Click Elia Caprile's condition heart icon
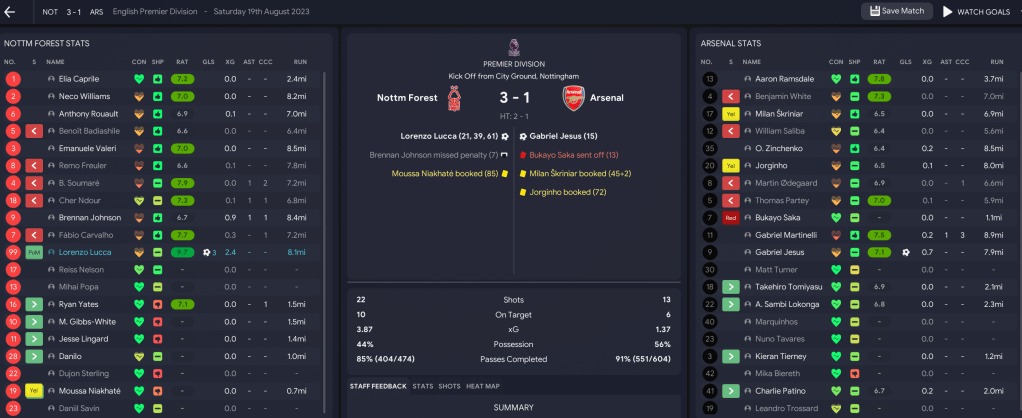The height and width of the screenshot is (418, 1022). tap(139, 78)
